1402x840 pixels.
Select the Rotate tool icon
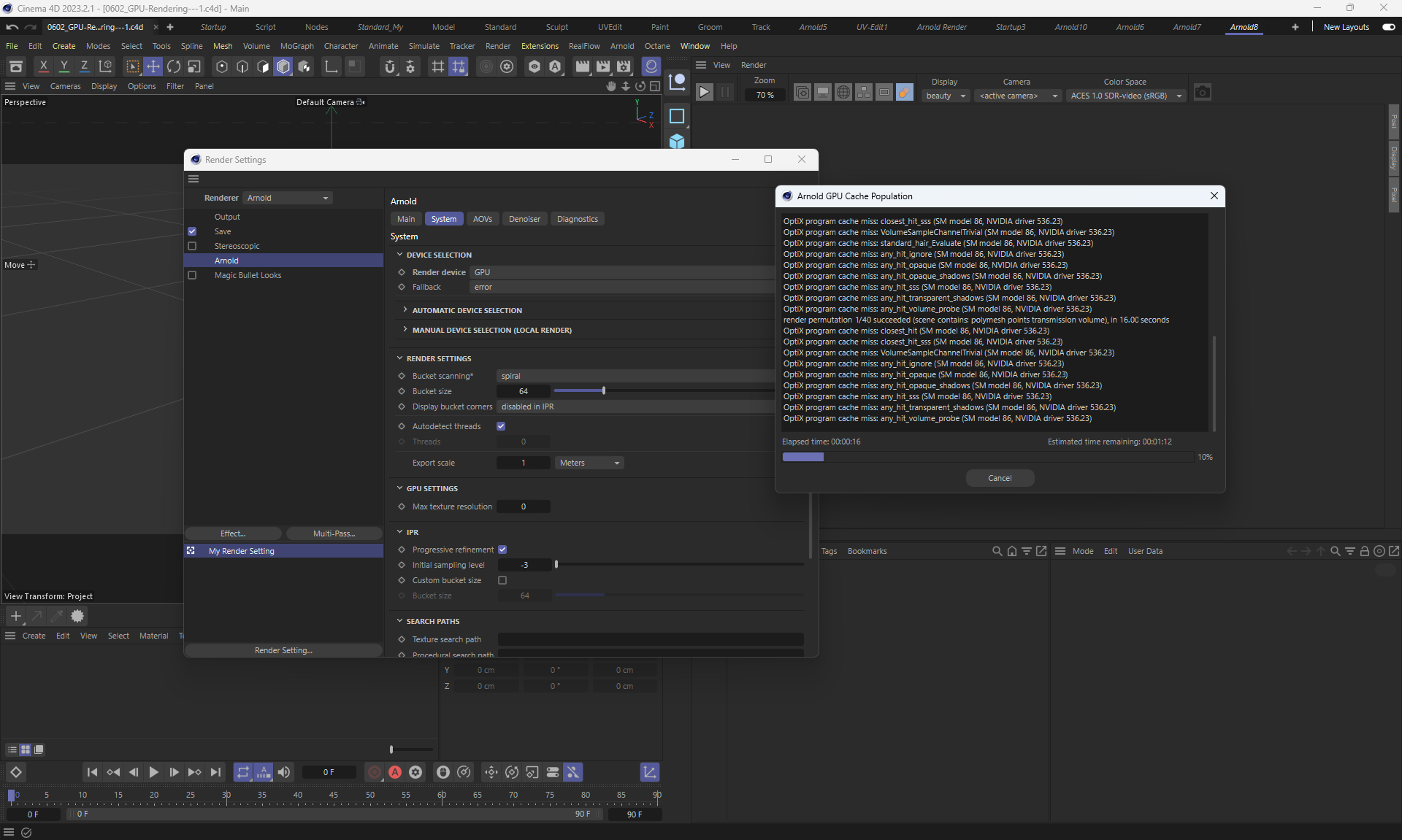(x=174, y=66)
